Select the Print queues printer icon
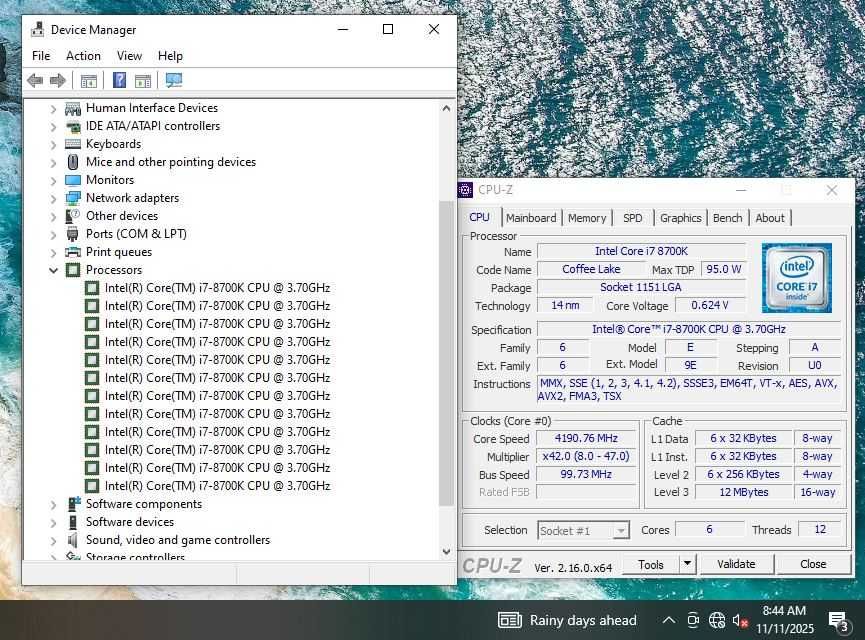 point(73,252)
